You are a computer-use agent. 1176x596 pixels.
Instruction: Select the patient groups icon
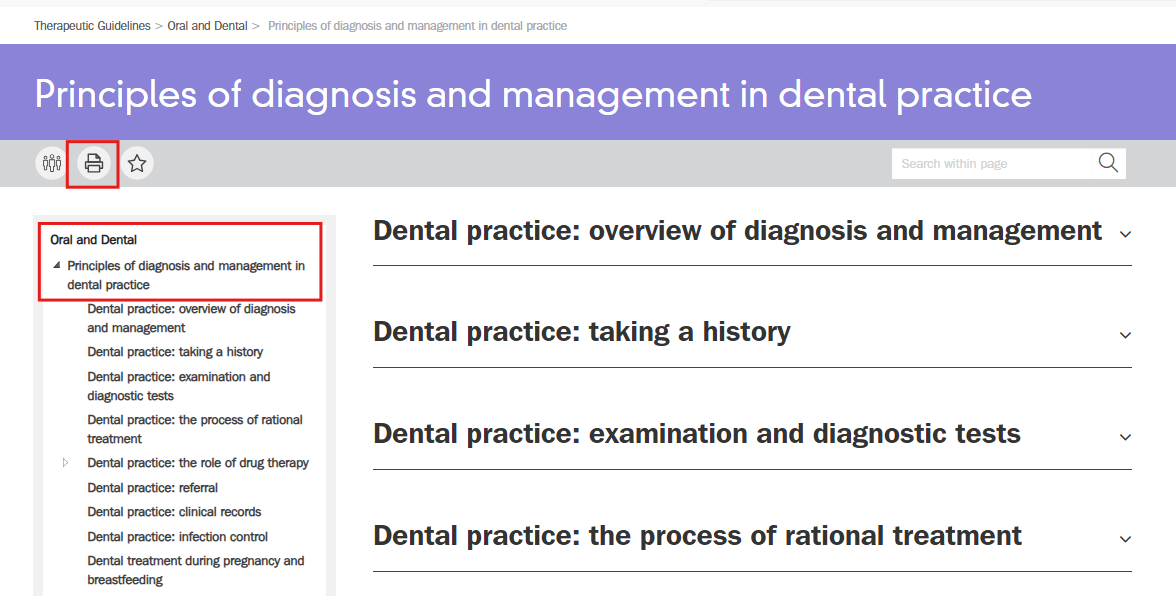(x=50, y=162)
